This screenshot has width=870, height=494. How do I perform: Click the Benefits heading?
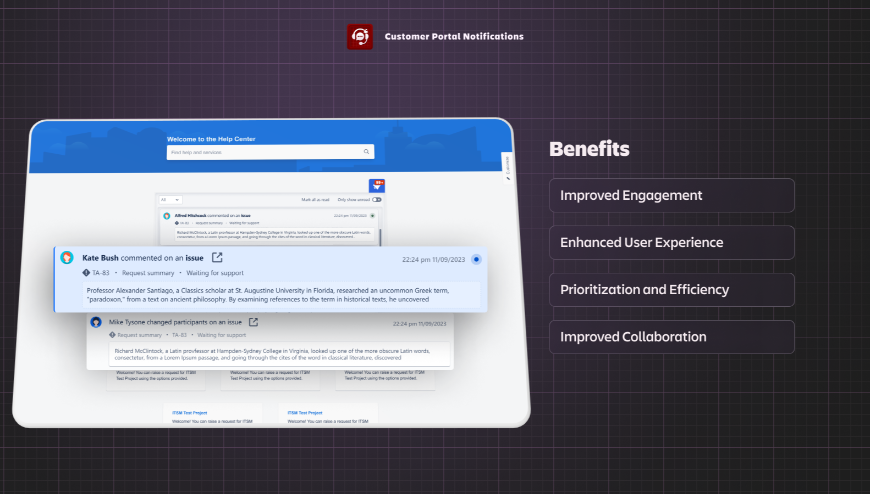(589, 149)
